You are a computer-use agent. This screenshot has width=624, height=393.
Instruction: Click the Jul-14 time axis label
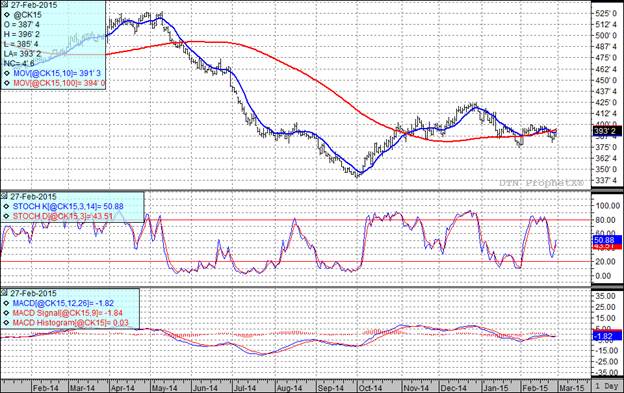tap(244, 387)
